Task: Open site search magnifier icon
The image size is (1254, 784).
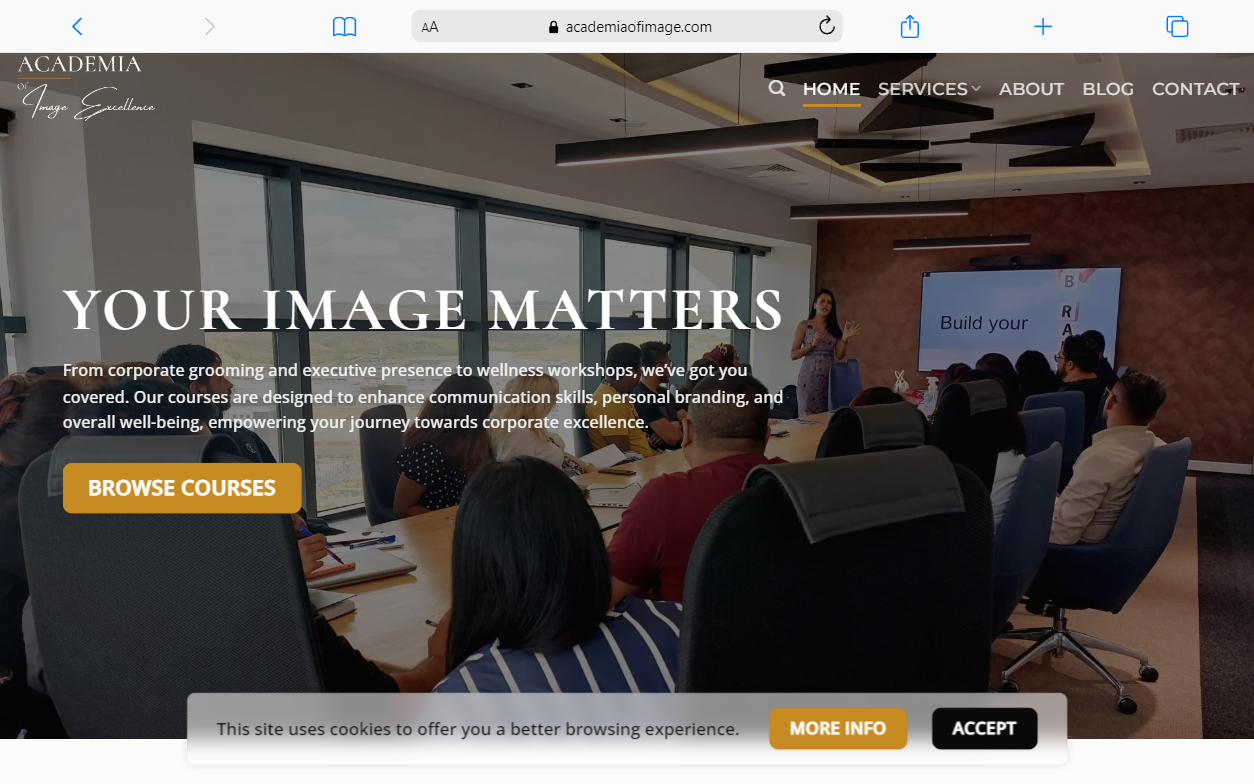Action: click(777, 89)
